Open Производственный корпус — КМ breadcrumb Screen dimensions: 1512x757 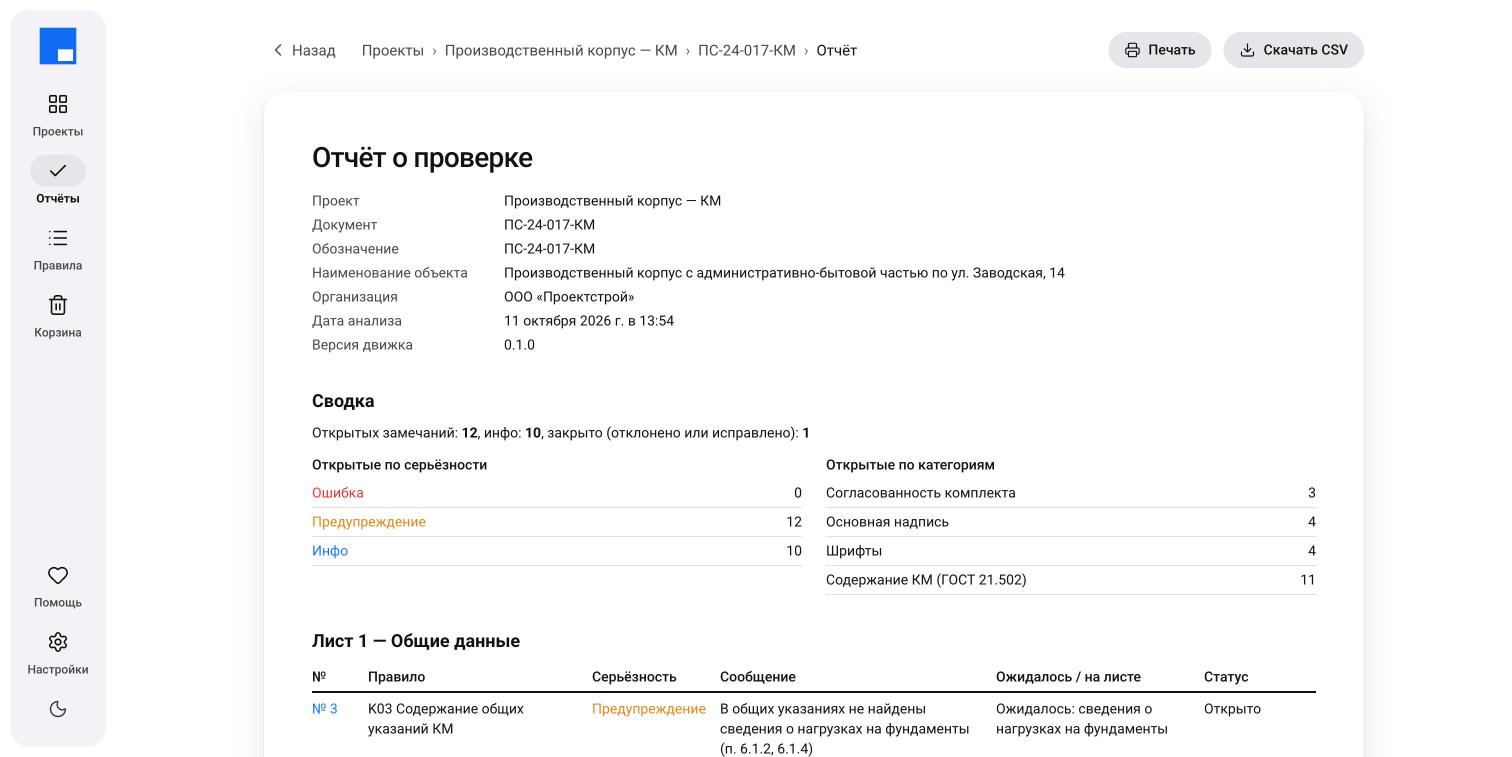tap(561, 50)
